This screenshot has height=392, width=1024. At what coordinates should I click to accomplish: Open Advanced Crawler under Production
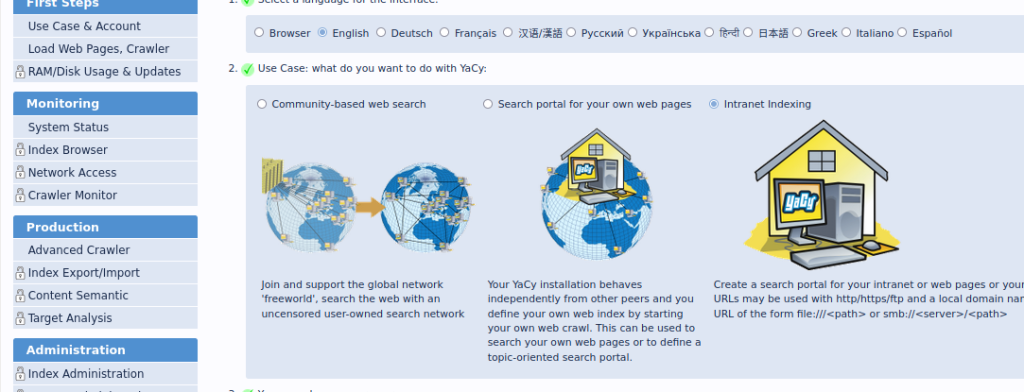(x=105, y=250)
